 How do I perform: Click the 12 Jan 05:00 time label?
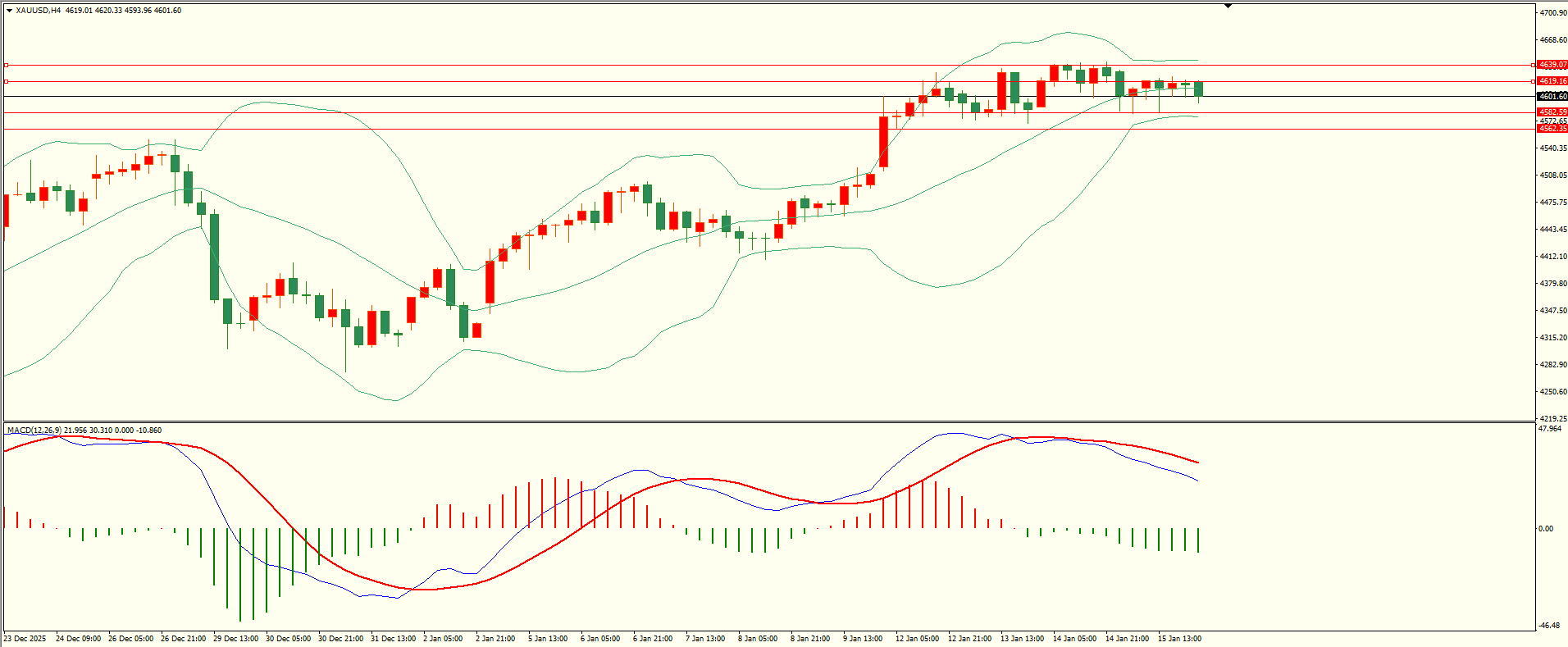coord(917,639)
